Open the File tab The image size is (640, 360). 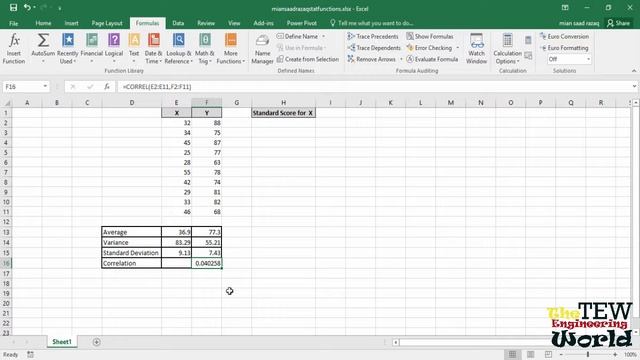pos(13,23)
